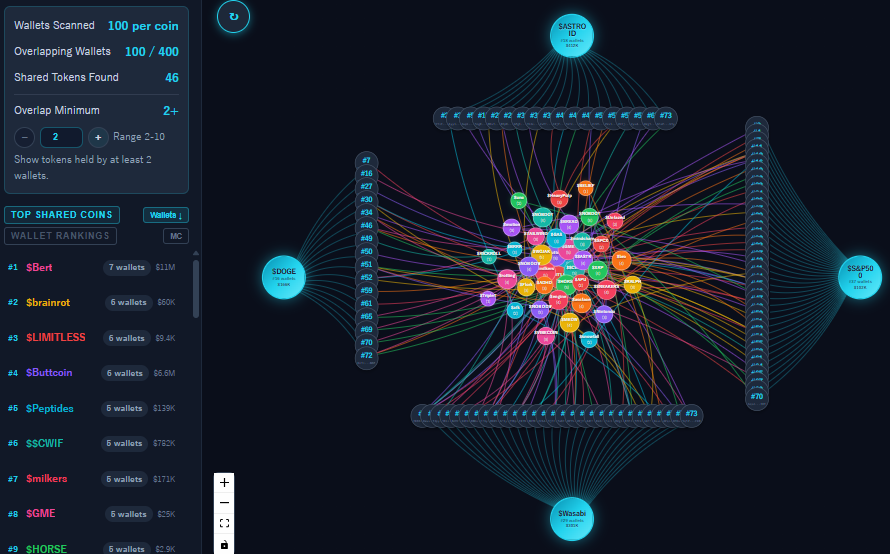Select wallet node #73 above $Wasabi
Viewport: 890px width, 554px height.
[x=691, y=415]
